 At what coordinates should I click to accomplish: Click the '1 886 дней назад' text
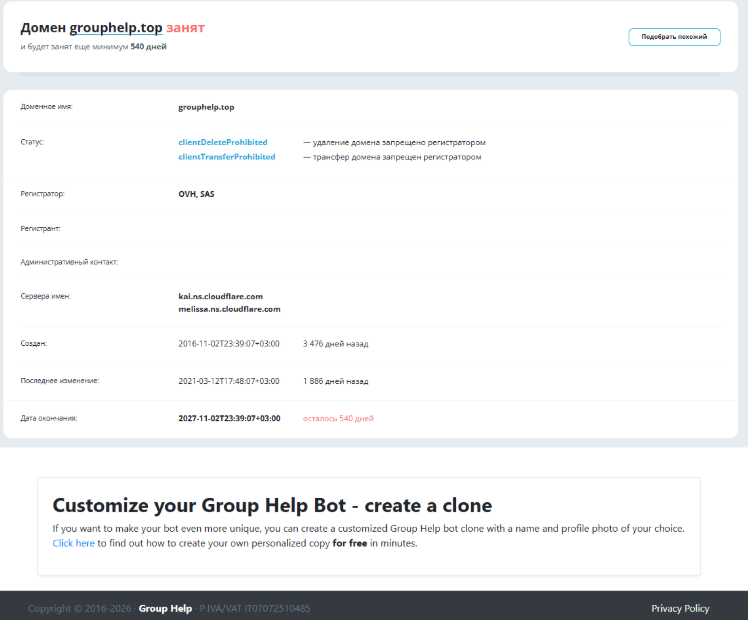click(x=335, y=381)
